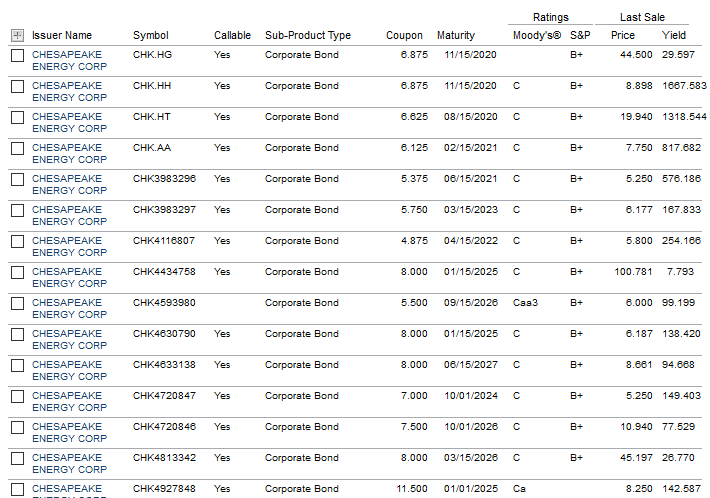Check the box on the CHK4927848 row
This screenshot has height=498, width=710.
pos(17,489)
